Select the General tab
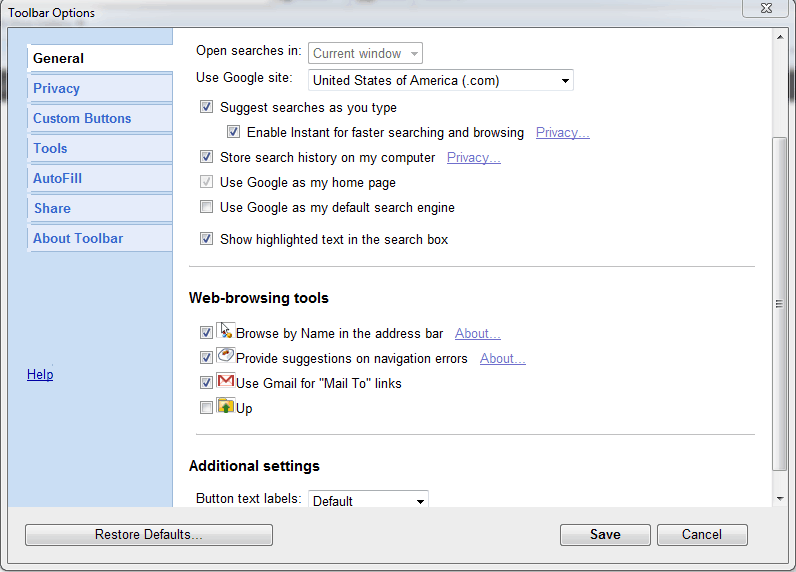The width and height of the screenshot is (796, 572). (x=100, y=58)
